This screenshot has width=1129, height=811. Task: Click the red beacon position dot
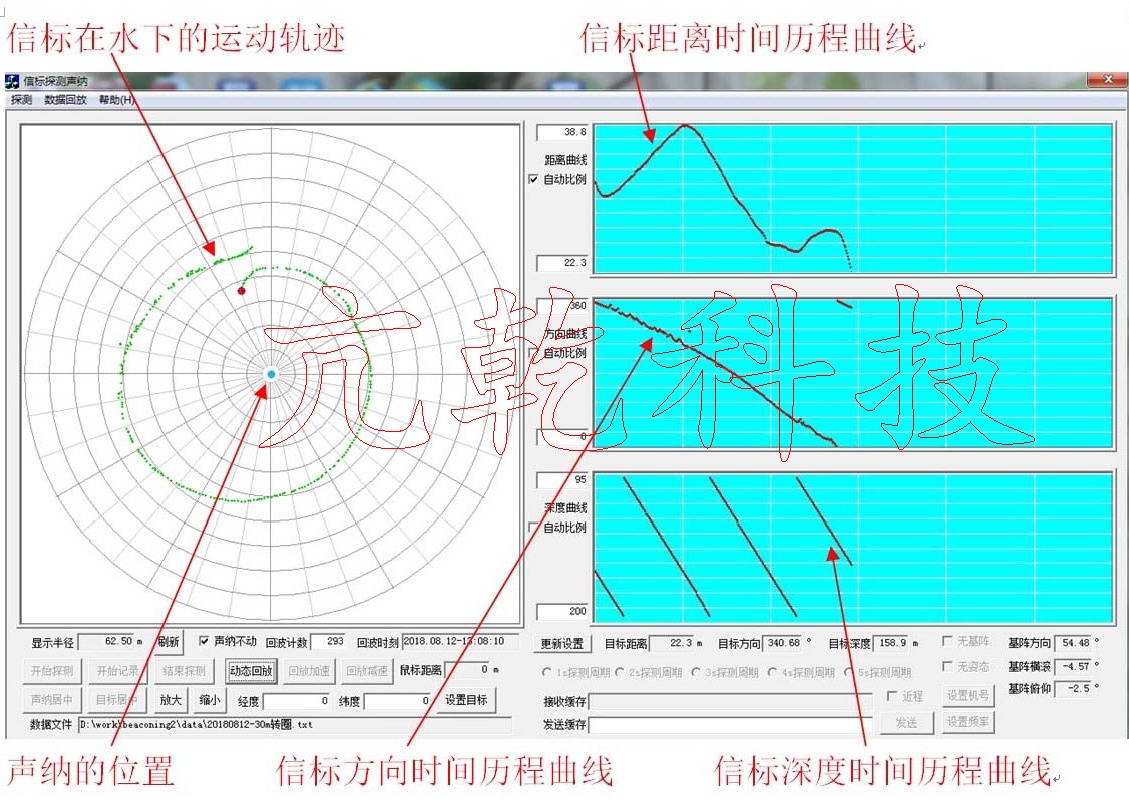tap(241, 291)
